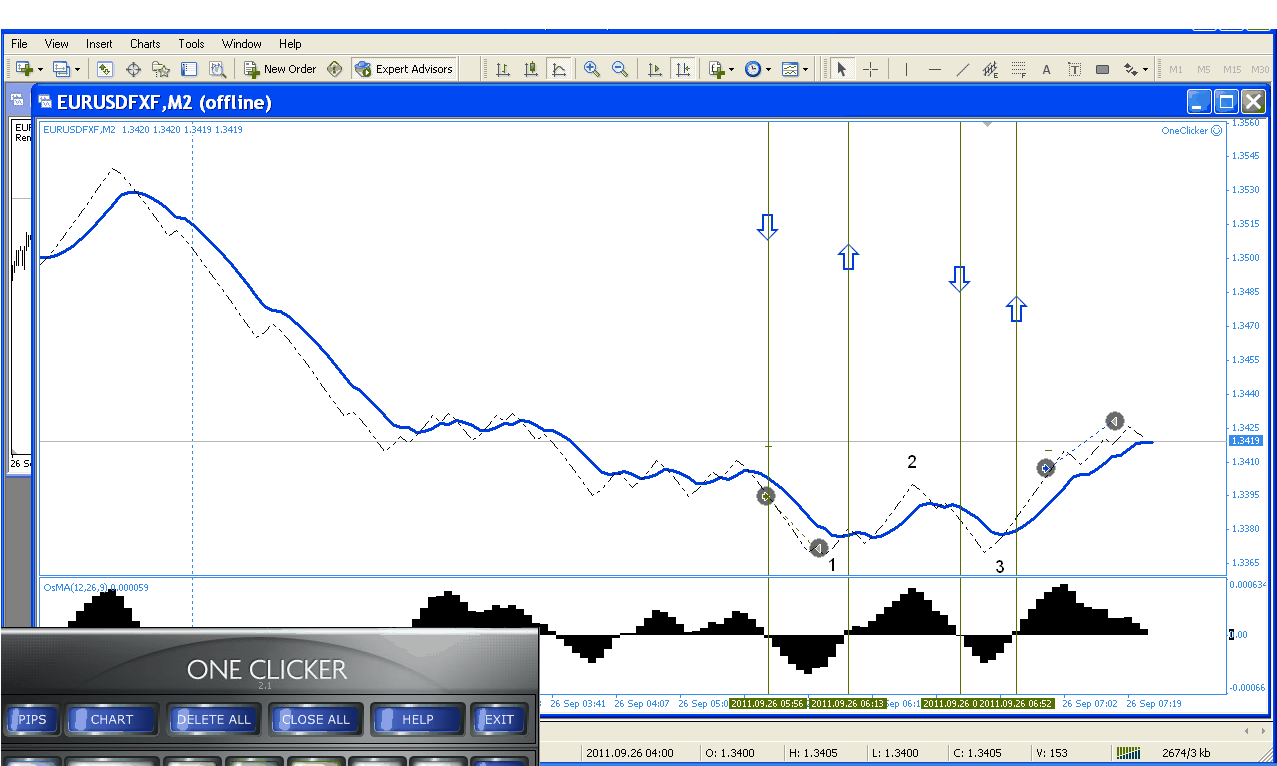The image size is (1277, 766).
Task: Click the Zoom Out magnifier icon
Action: 620,69
